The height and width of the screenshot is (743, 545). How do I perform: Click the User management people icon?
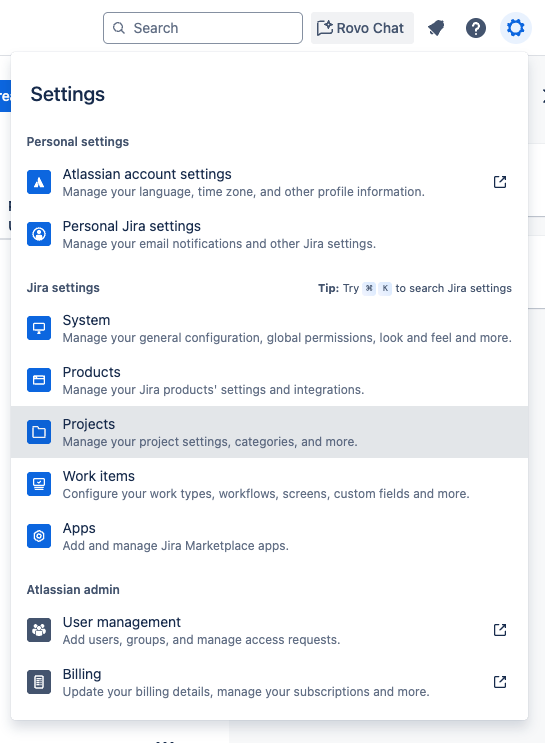pyautogui.click(x=39, y=630)
